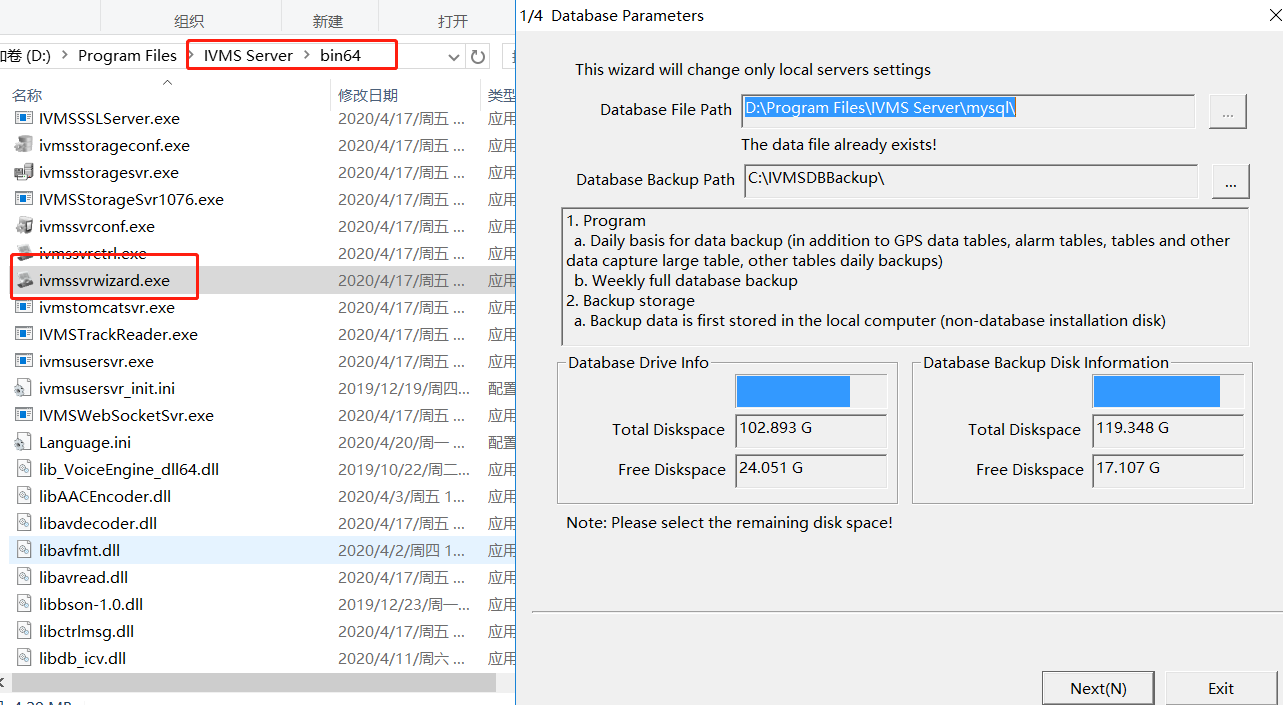Click the bin64 breadcrumb
Screen dimensions: 1283x705
click(340, 56)
